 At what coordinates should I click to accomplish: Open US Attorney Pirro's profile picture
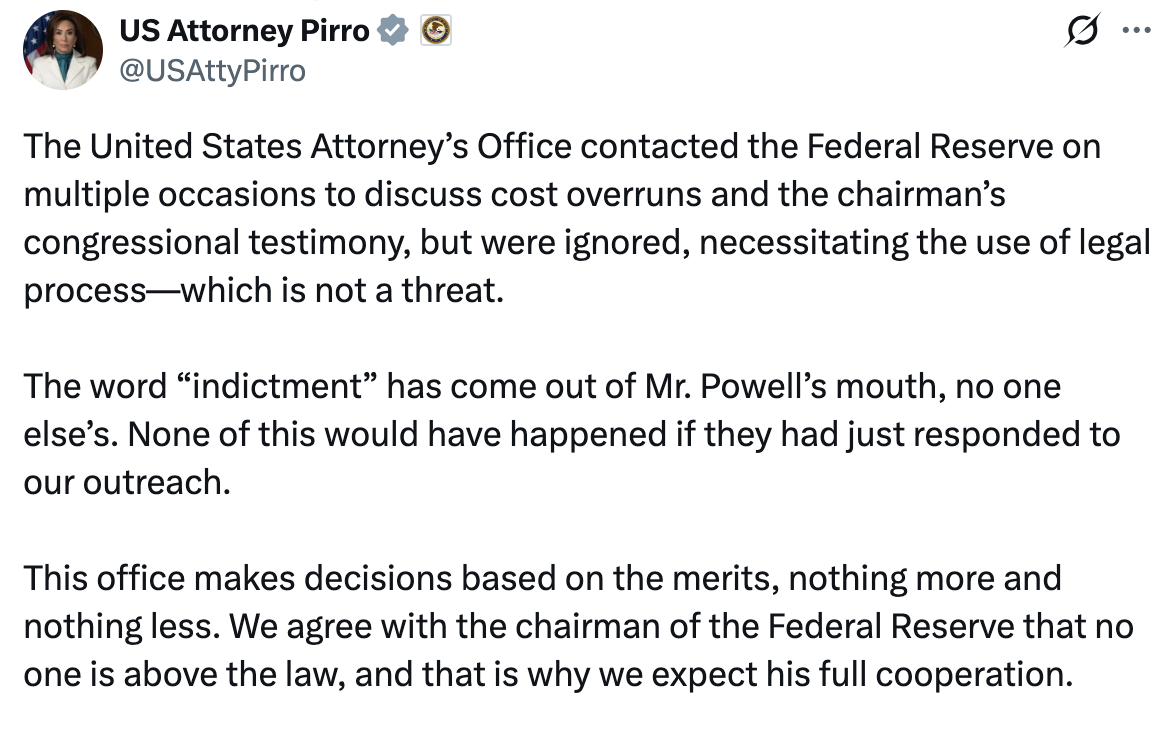pyautogui.click(x=62, y=50)
